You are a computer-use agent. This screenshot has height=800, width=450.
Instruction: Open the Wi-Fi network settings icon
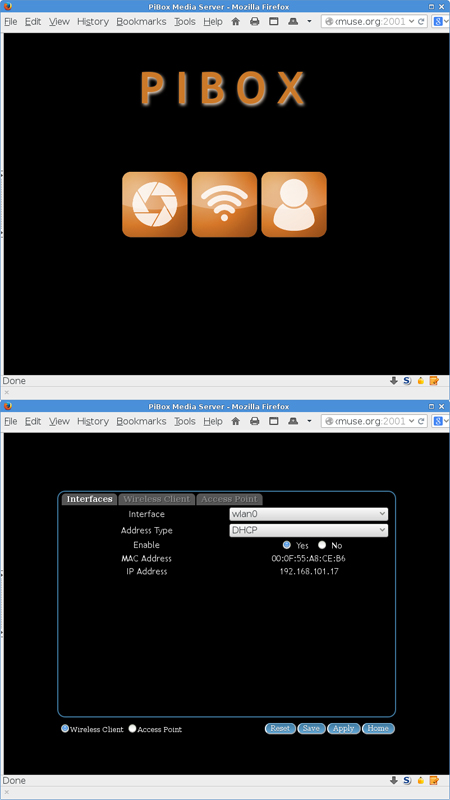tap(224, 205)
